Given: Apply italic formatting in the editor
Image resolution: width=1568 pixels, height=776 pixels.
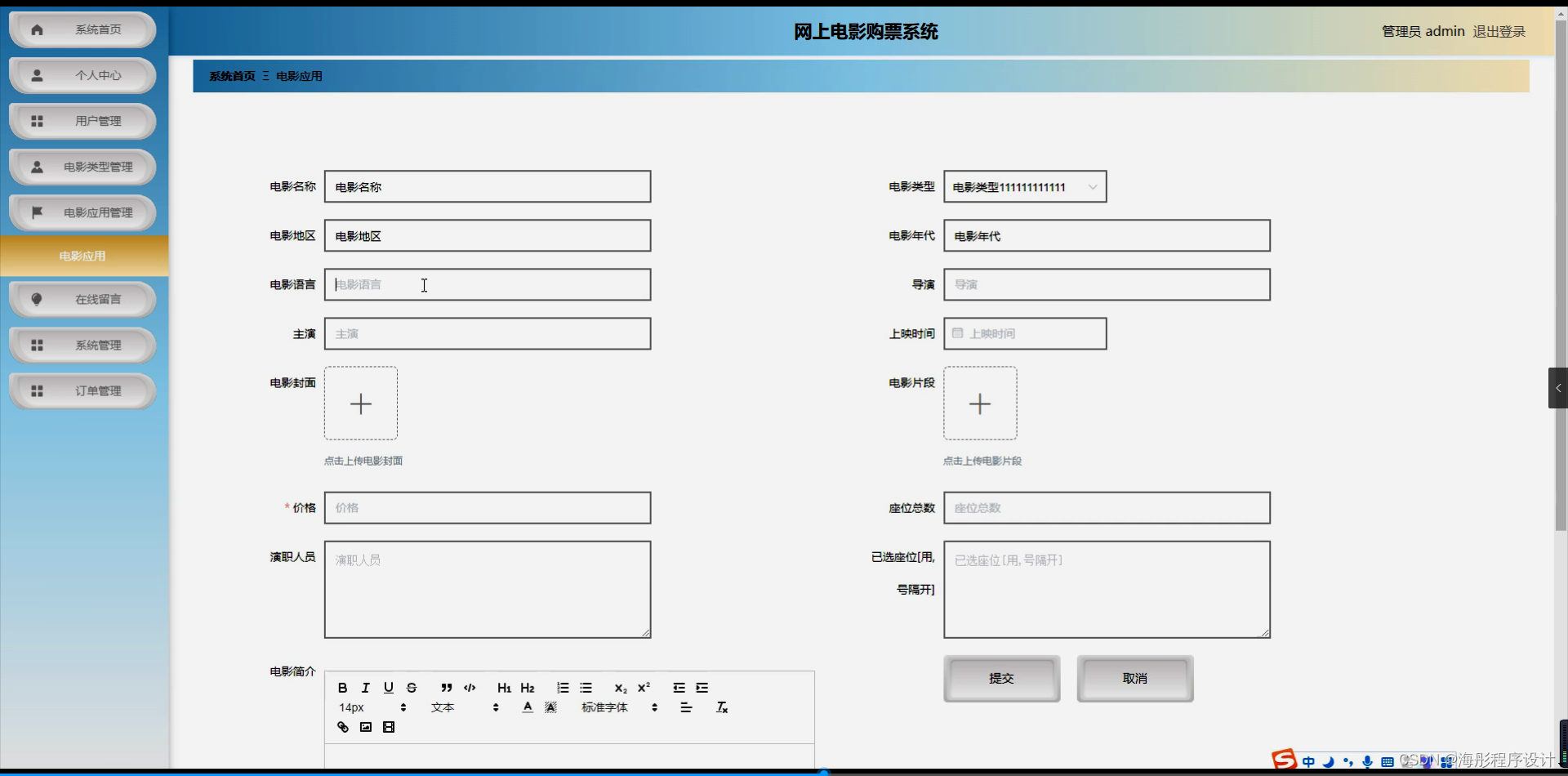Looking at the screenshot, I should point(365,687).
